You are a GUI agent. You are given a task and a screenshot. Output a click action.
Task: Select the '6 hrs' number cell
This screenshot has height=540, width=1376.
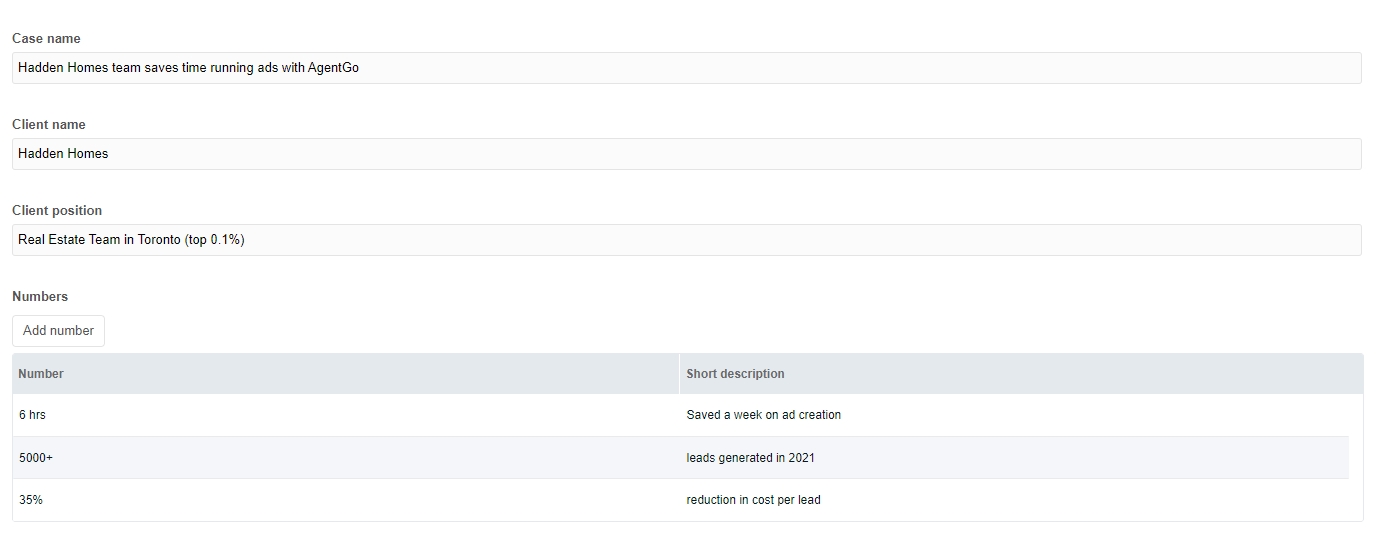click(346, 415)
